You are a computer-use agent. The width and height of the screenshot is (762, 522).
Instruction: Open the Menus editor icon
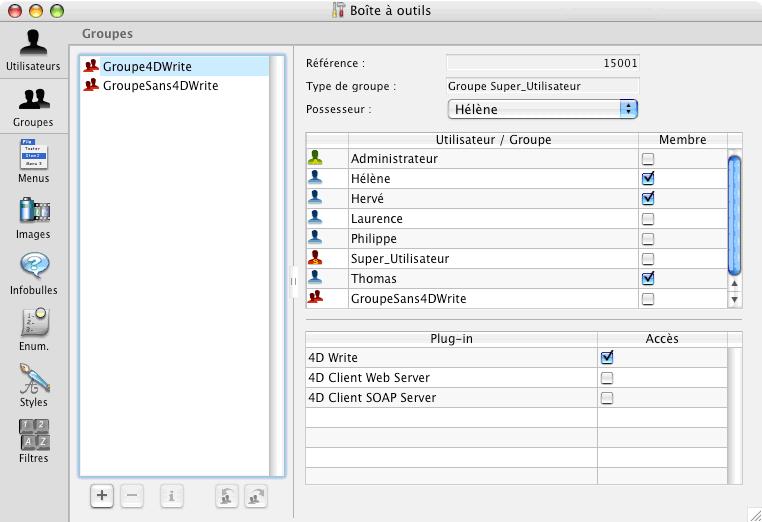pos(34,156)
